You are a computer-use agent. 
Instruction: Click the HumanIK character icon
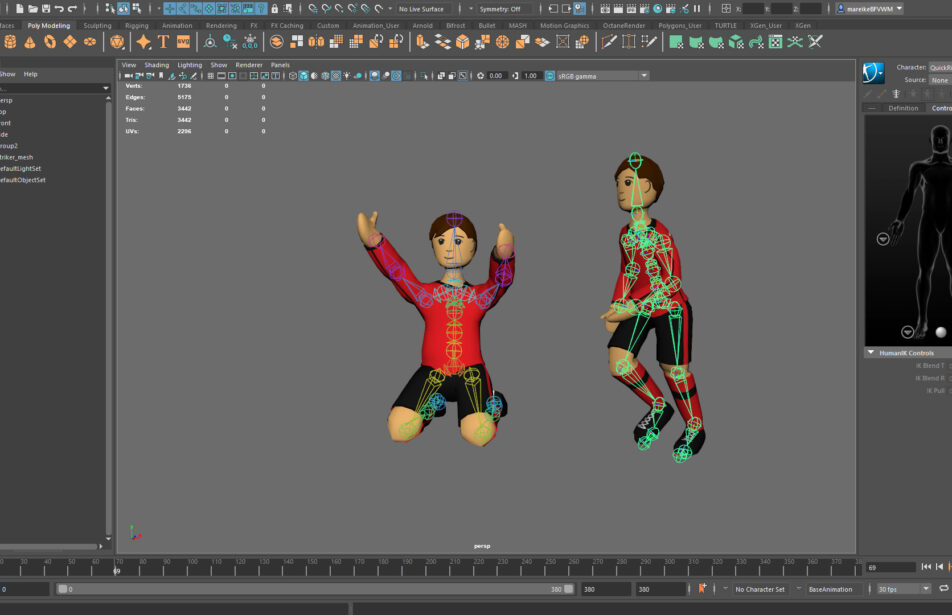click(x=873, y=72)
